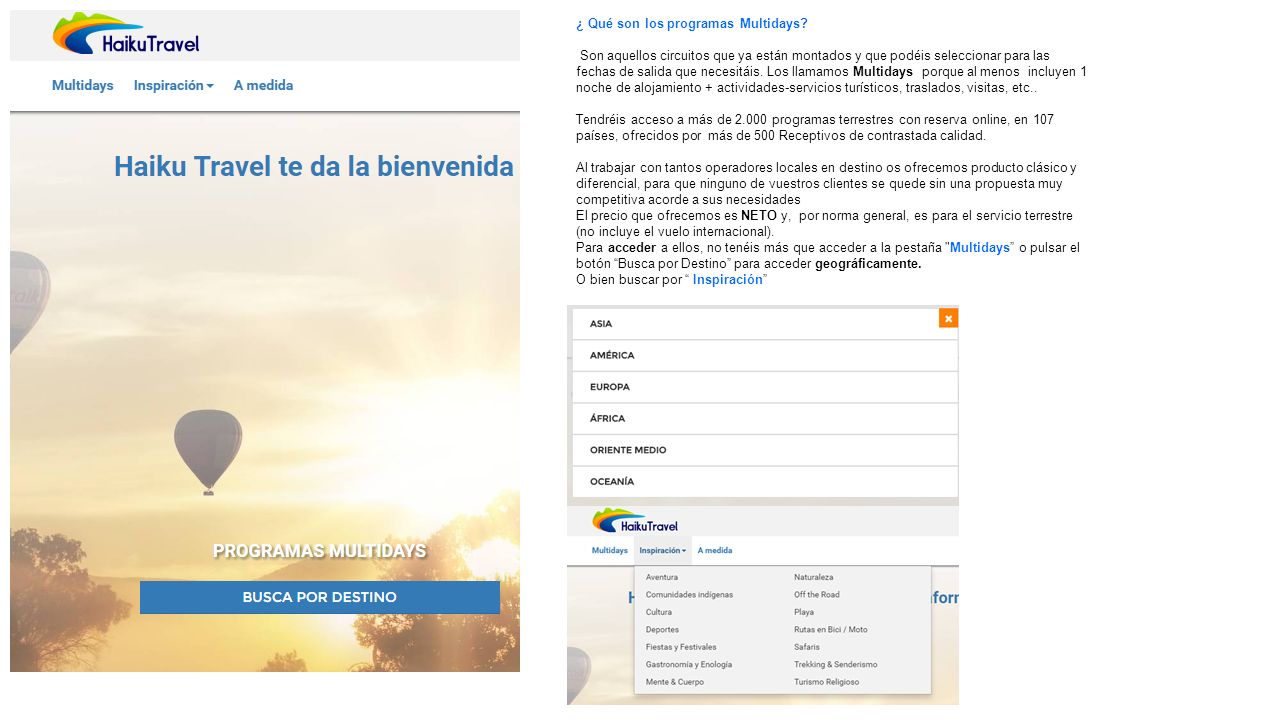Close the destination list with the orange X
The width and height of the screenshot is (1280, 720).
point(948,318)
